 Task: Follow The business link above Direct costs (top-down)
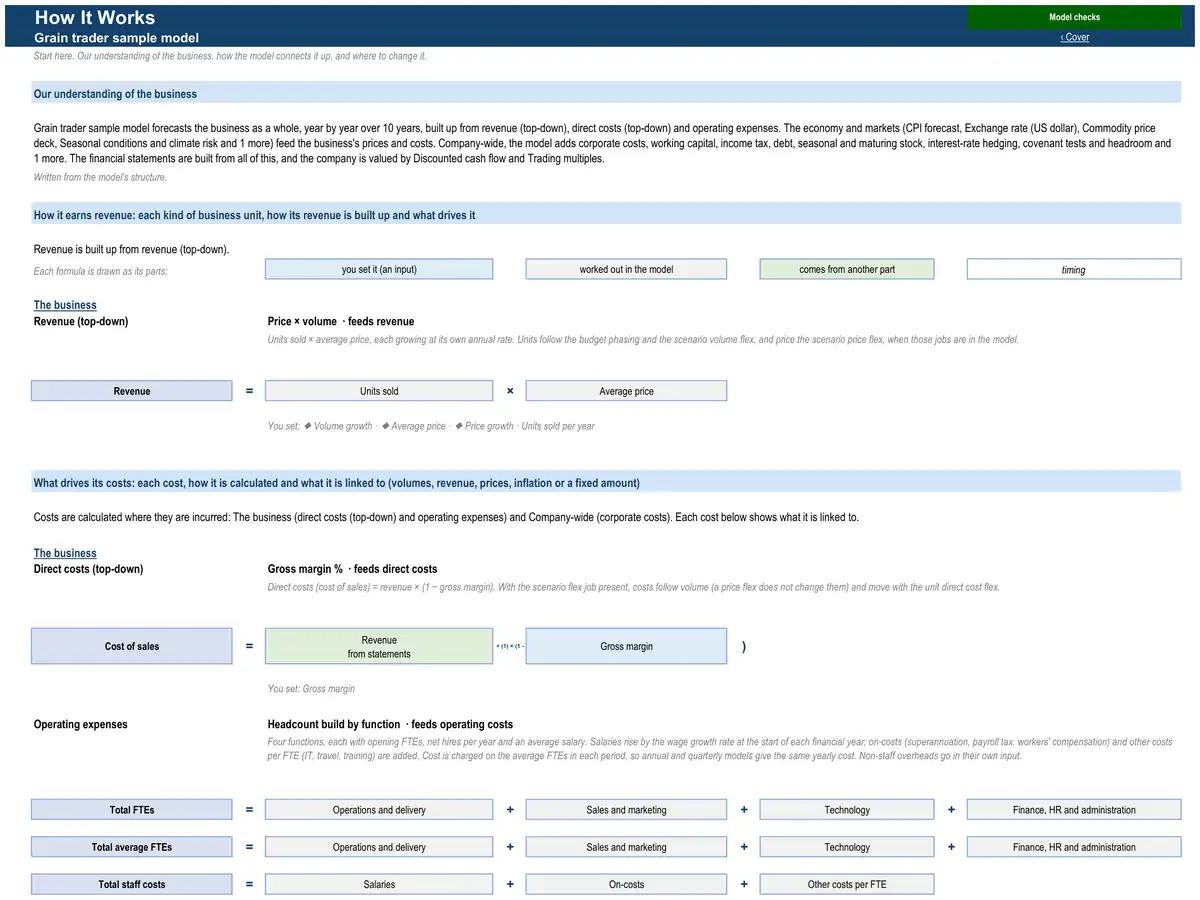65,553
